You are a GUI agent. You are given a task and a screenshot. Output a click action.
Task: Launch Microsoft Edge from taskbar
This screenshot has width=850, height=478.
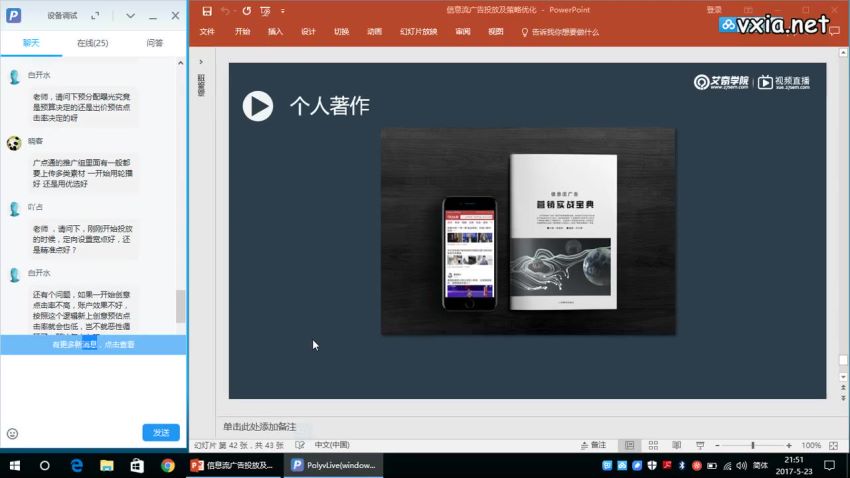(x=76, y=466)
